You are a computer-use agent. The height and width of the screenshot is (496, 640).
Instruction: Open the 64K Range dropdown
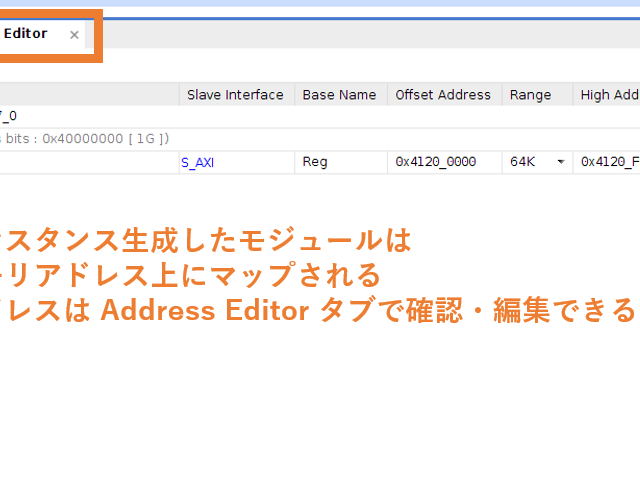pos(560,161)
